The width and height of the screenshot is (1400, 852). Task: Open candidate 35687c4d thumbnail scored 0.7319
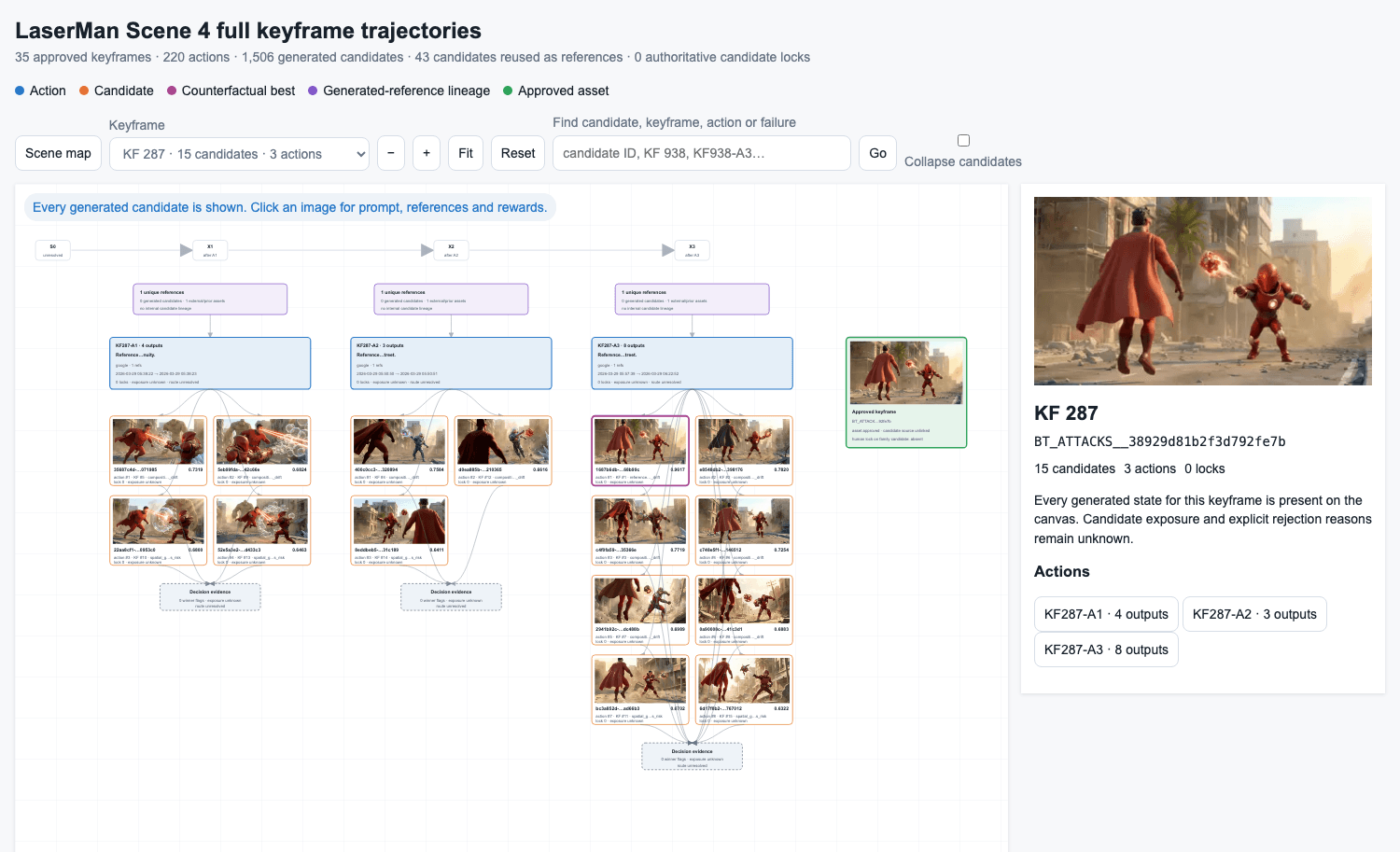click(159, 441)
